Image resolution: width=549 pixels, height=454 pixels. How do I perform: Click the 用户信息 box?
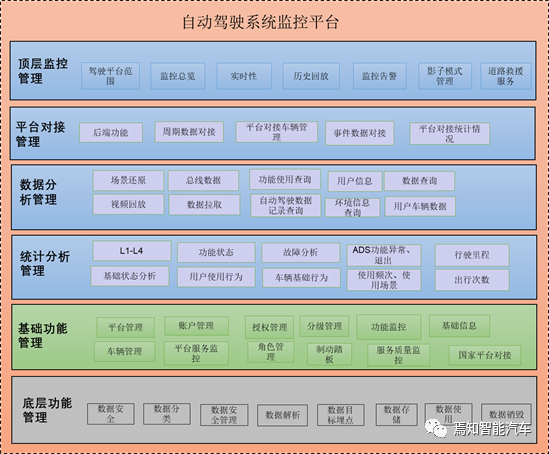355,181
